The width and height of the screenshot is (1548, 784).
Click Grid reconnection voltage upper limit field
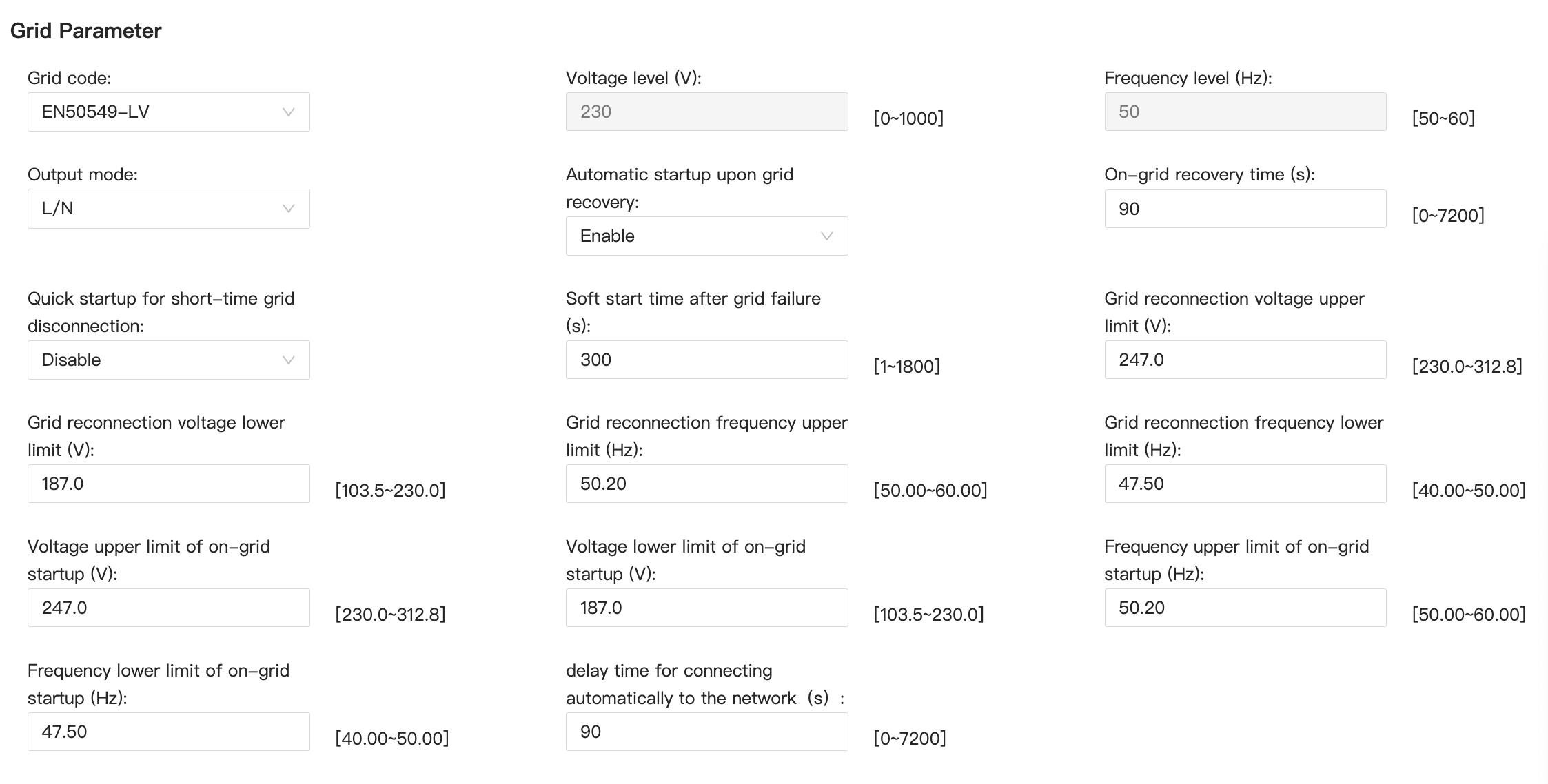pyautogui.click(x=1245, y=360)
